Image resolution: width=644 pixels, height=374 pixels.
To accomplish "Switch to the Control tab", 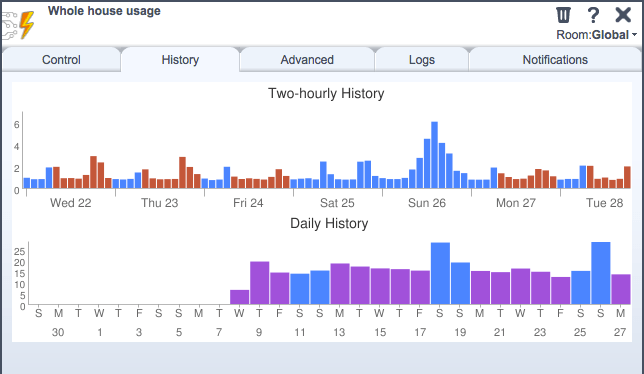I will pyautogui.click(x=61, y=60).
